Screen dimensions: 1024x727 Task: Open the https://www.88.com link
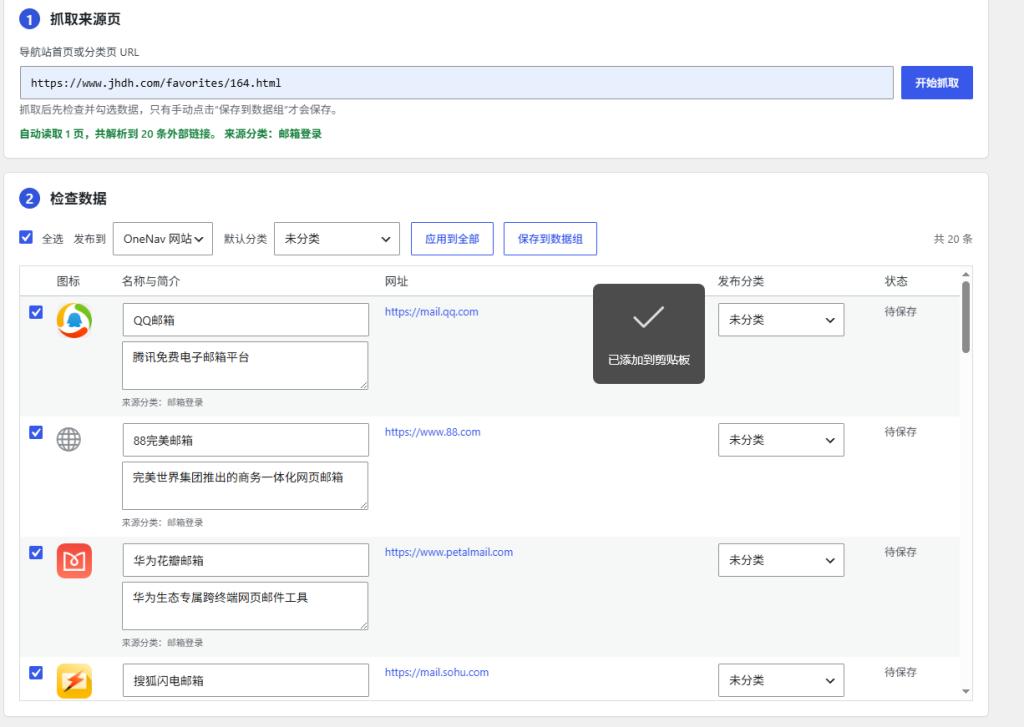[432, 432]
